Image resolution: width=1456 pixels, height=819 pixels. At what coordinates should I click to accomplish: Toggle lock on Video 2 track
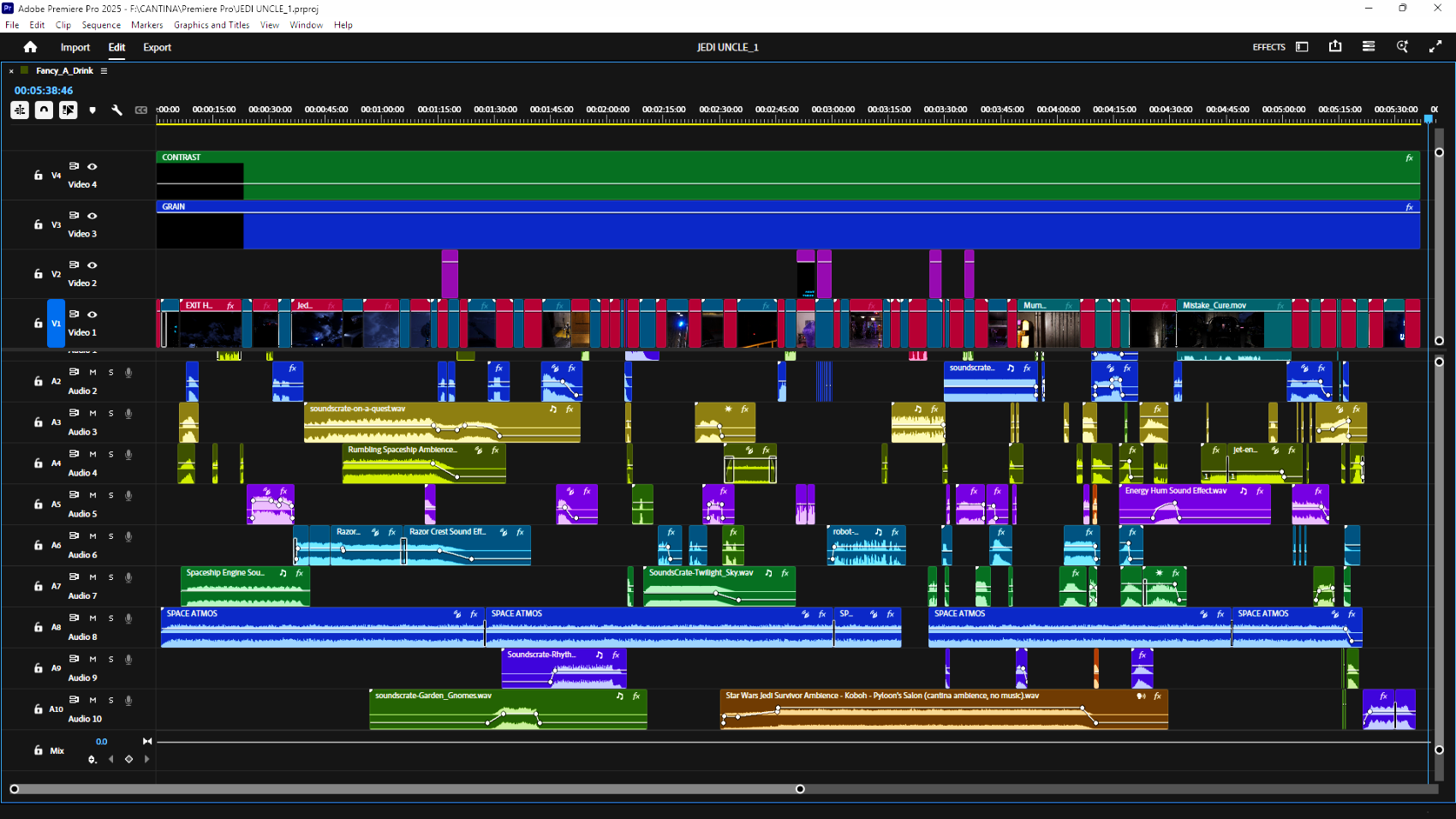38,274
